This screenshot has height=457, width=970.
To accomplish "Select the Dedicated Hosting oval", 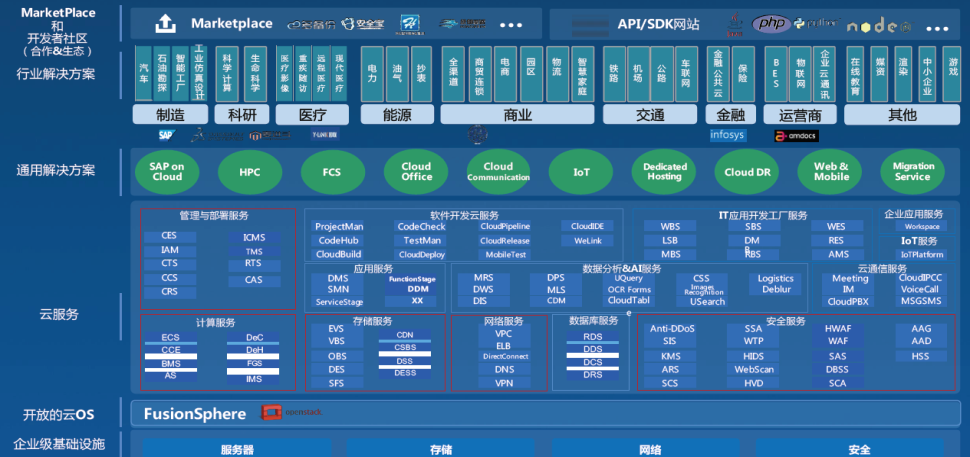I will (x=664, y=171).
